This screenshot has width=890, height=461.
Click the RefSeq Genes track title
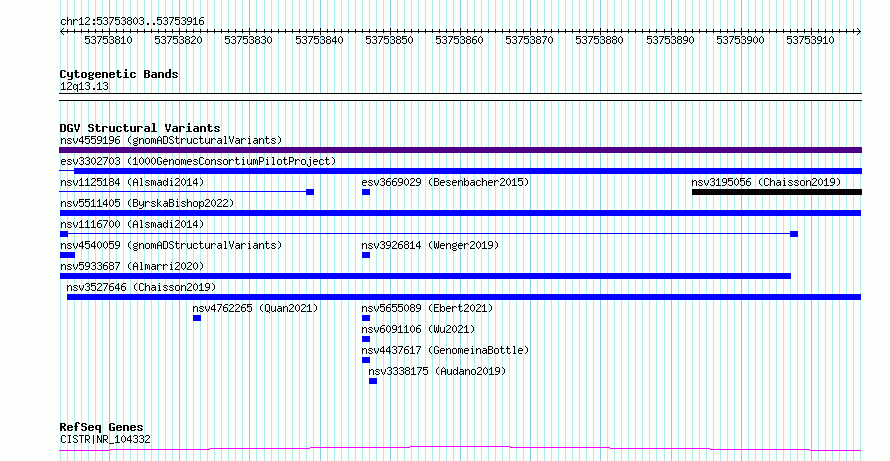tap(102, 427)
